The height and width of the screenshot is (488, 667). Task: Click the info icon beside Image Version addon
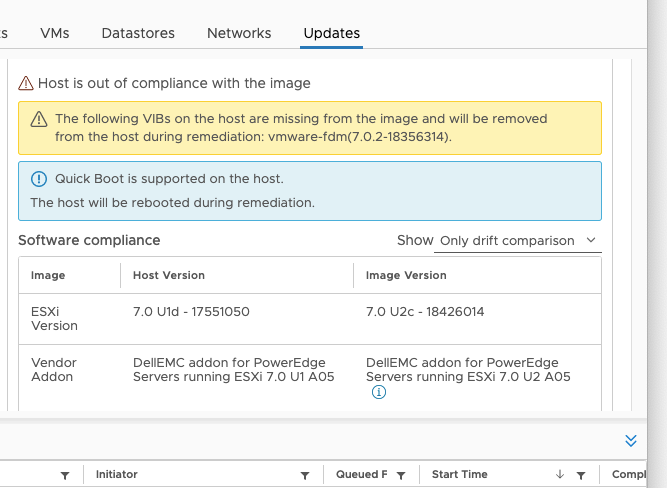[x=379, y=392]
